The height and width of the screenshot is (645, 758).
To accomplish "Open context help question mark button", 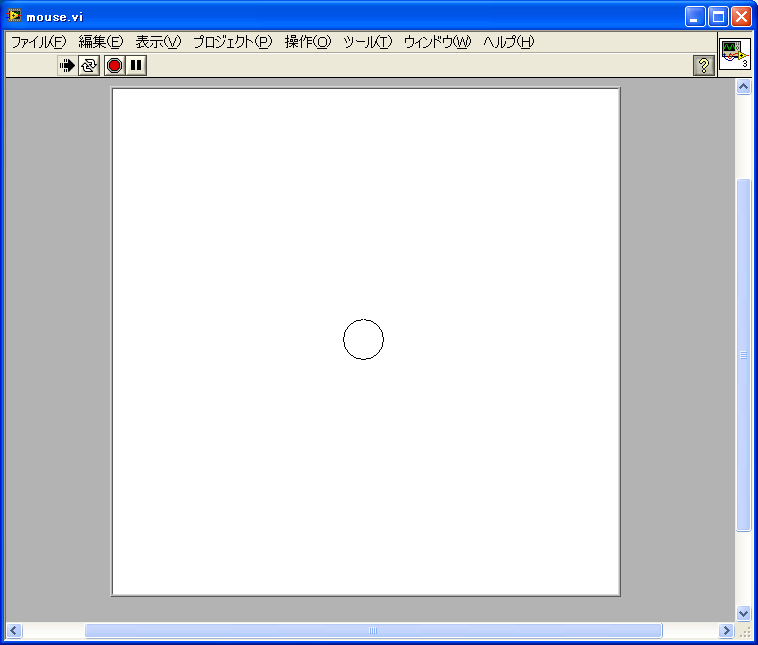I will click(704, 65).
